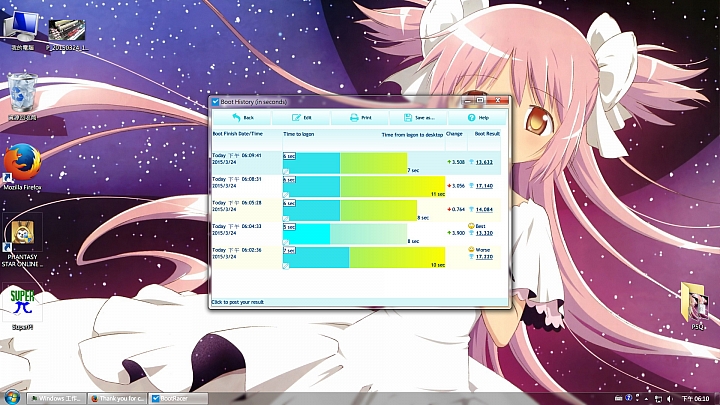Click the 'Boot Result' column header
The width and height of the screenshot is (720, 405).
tap(487, 134)
